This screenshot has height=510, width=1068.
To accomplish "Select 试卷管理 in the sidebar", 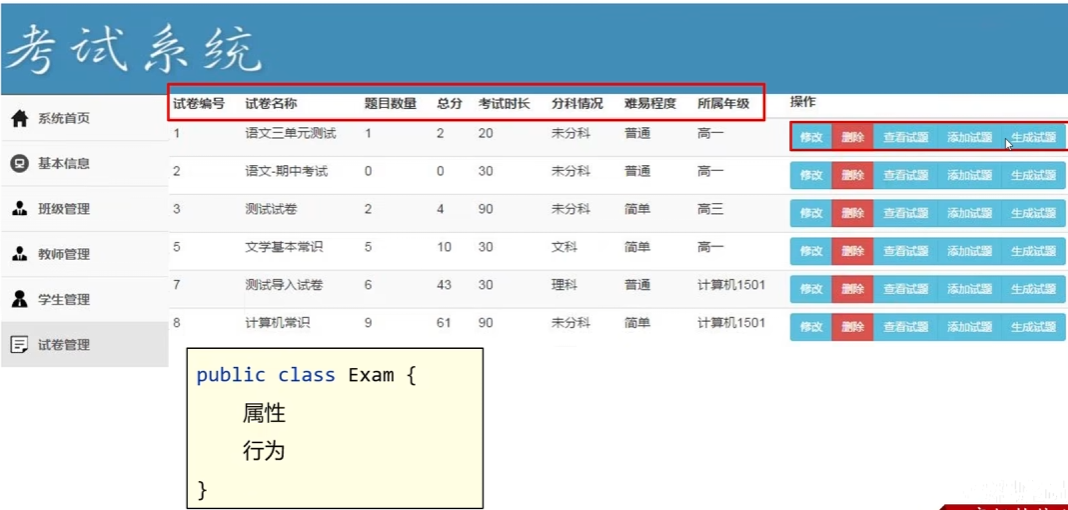I will tap(84, 345).
